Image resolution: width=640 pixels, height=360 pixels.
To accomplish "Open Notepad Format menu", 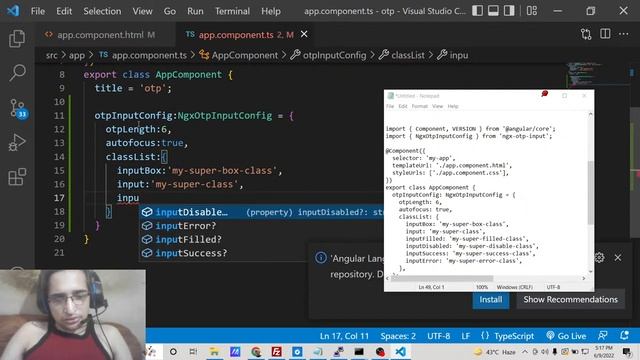I will tap(420, 106).
